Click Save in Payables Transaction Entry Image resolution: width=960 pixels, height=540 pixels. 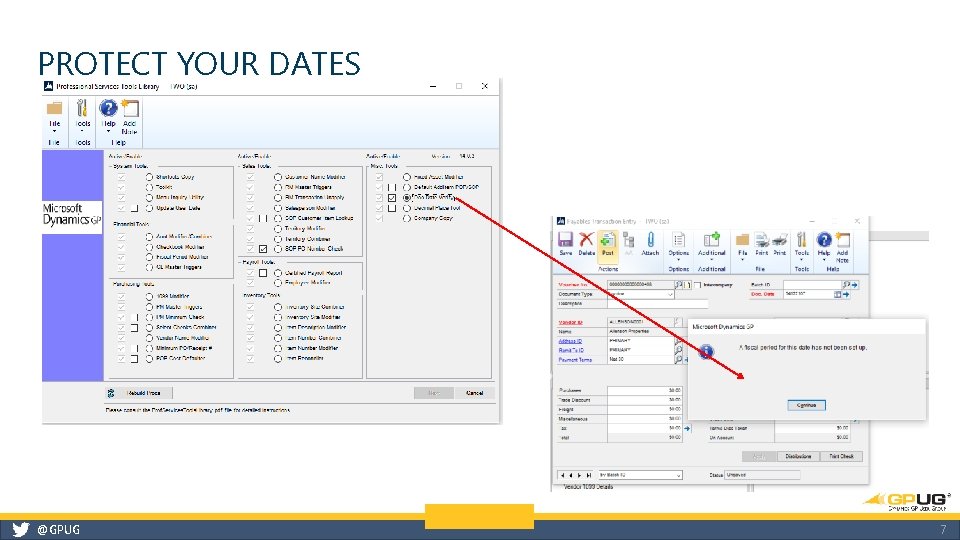[x=566, y=243]
